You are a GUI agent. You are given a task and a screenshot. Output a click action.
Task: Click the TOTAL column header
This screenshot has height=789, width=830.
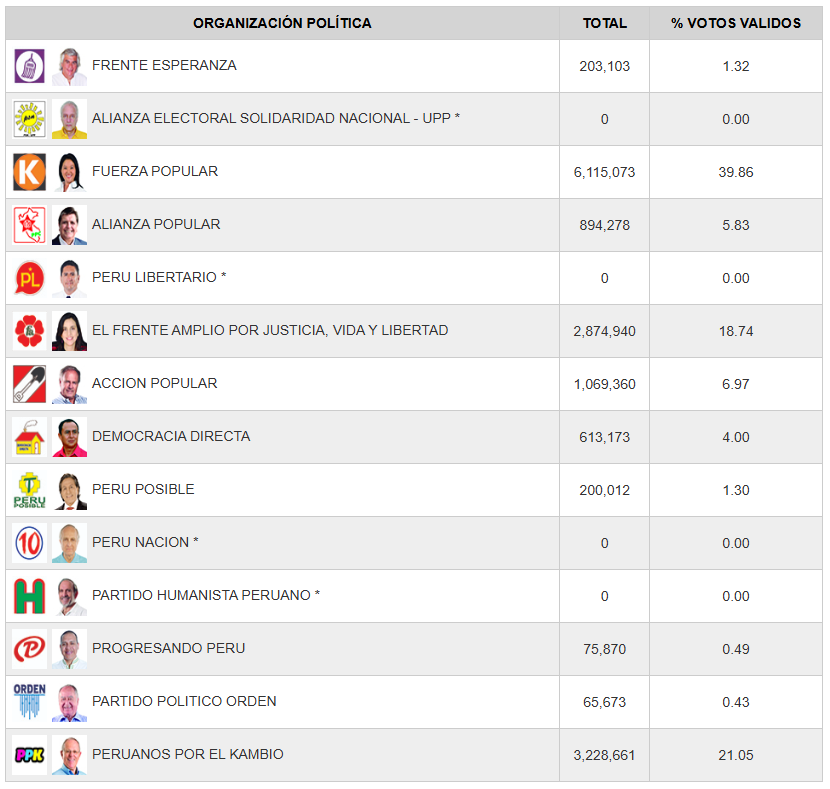pos(604,23)
